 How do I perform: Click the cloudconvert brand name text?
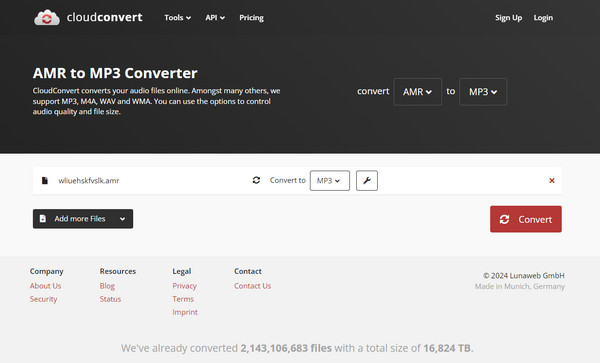pos(104,17)
